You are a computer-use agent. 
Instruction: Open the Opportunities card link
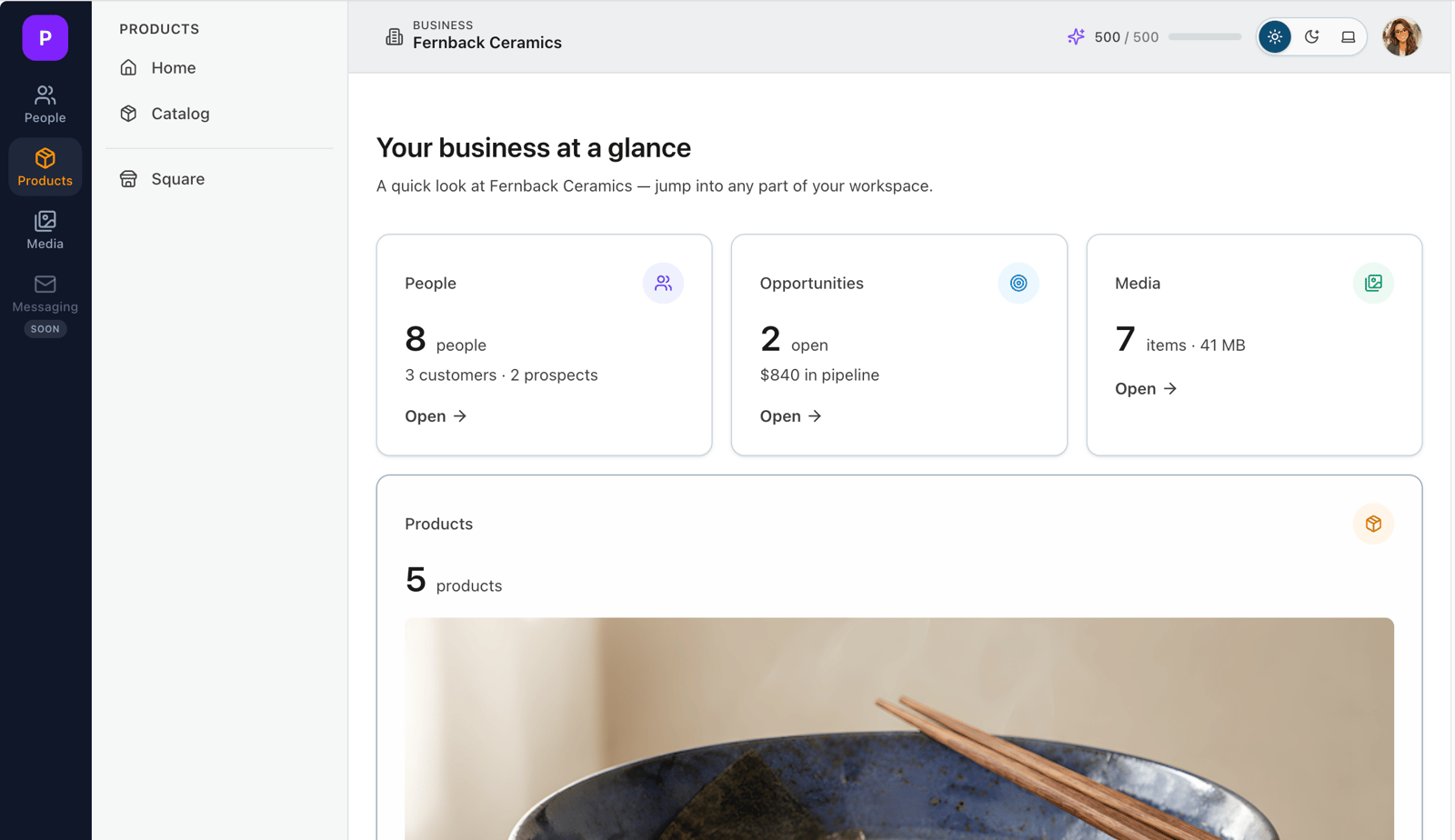(790, 416)
